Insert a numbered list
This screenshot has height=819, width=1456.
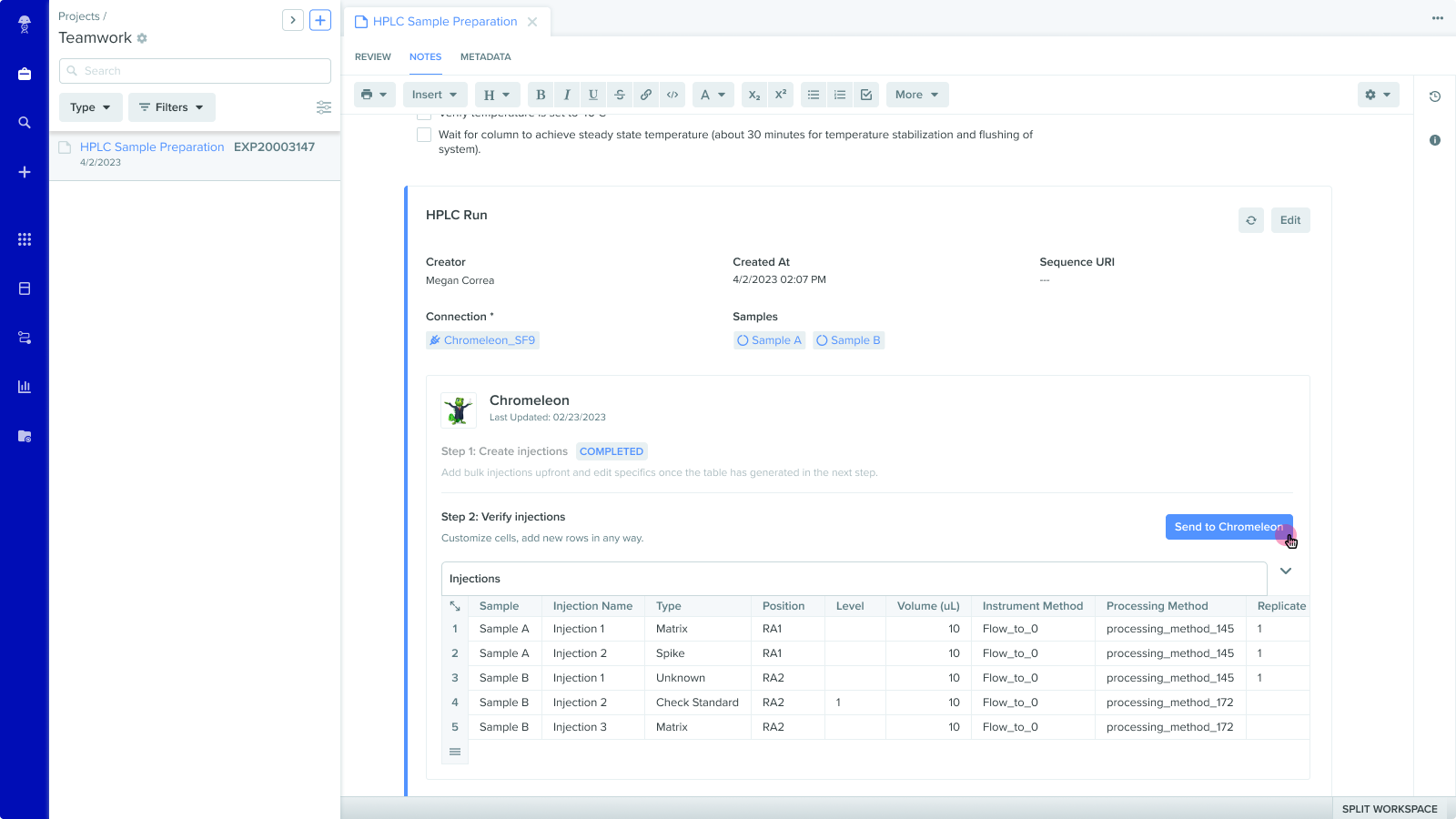(840, 95)
